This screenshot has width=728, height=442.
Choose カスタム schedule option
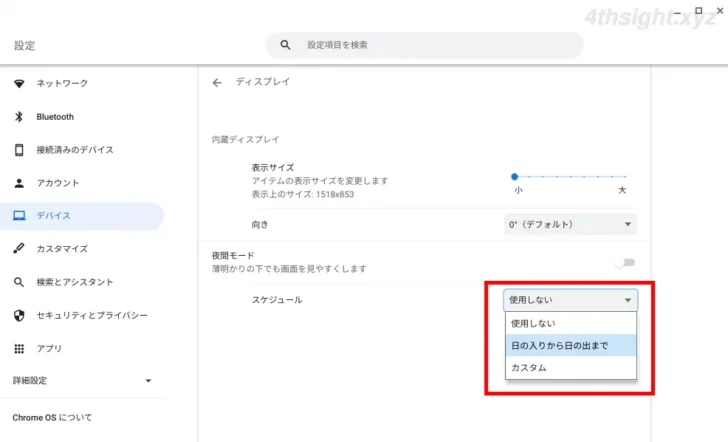pyautogui.click(x=571, y=368)
